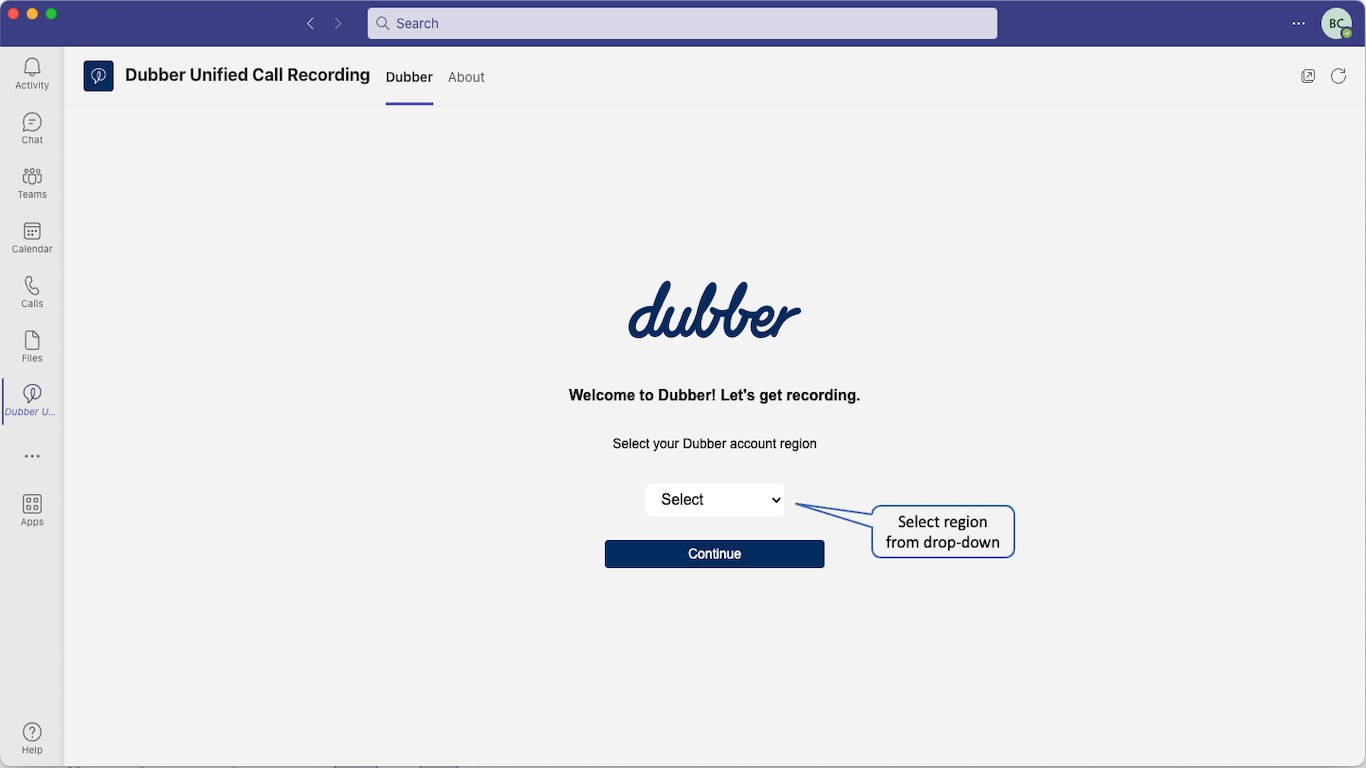The image size is (1366, 768).
Task: Open Chat from the sidebar
Action: pos(32,129)
